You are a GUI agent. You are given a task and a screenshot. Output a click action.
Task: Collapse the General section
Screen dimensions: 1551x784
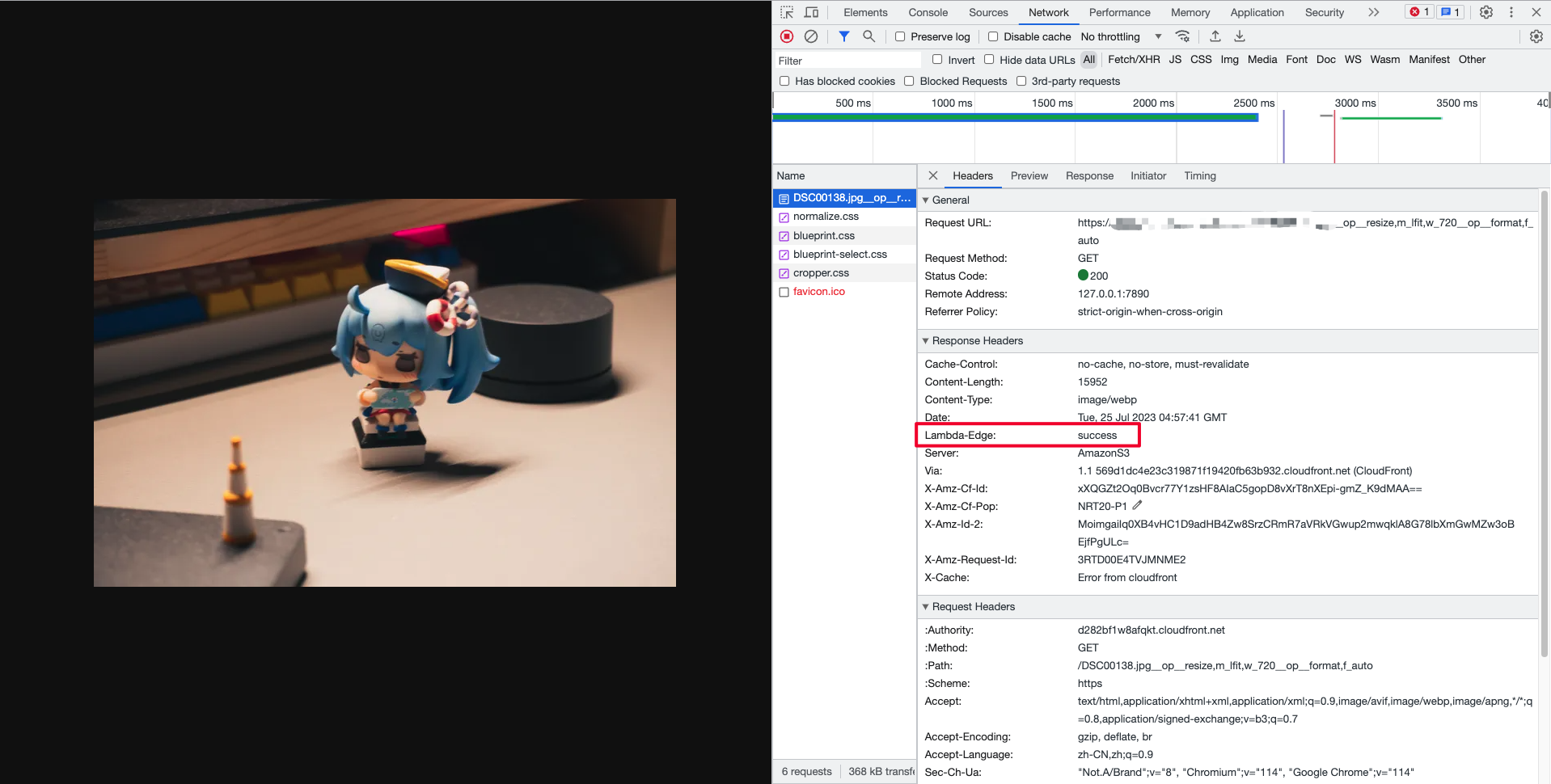tap(926, 200)
